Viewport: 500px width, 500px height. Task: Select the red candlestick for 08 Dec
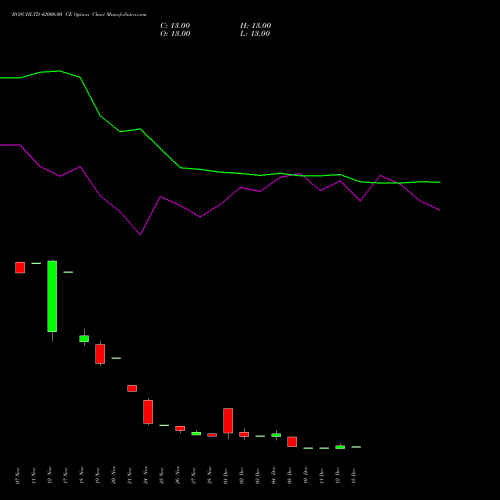pyautogui.click(x=292, y=442)
